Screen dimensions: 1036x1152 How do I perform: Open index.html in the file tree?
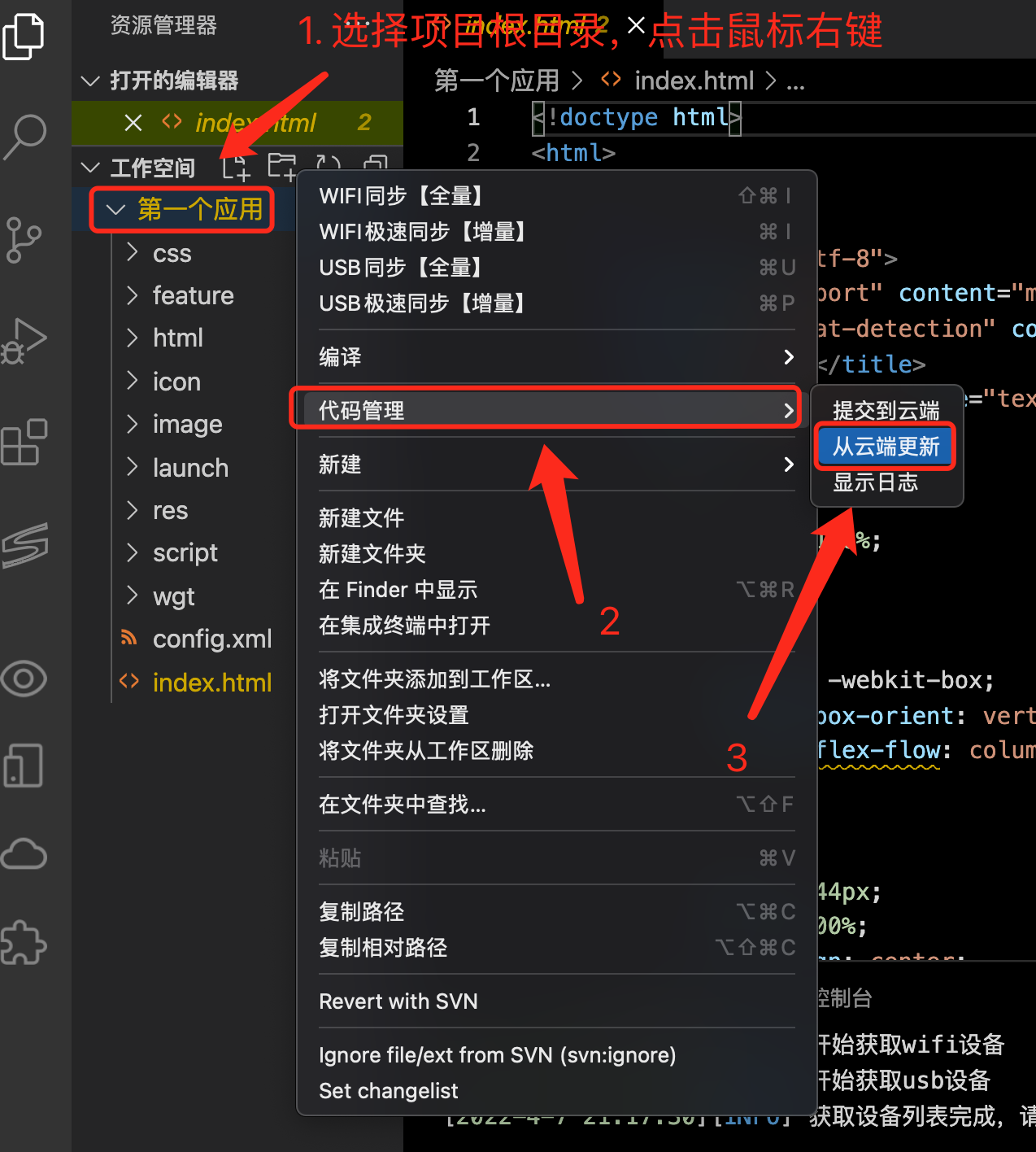coord(212,682)
